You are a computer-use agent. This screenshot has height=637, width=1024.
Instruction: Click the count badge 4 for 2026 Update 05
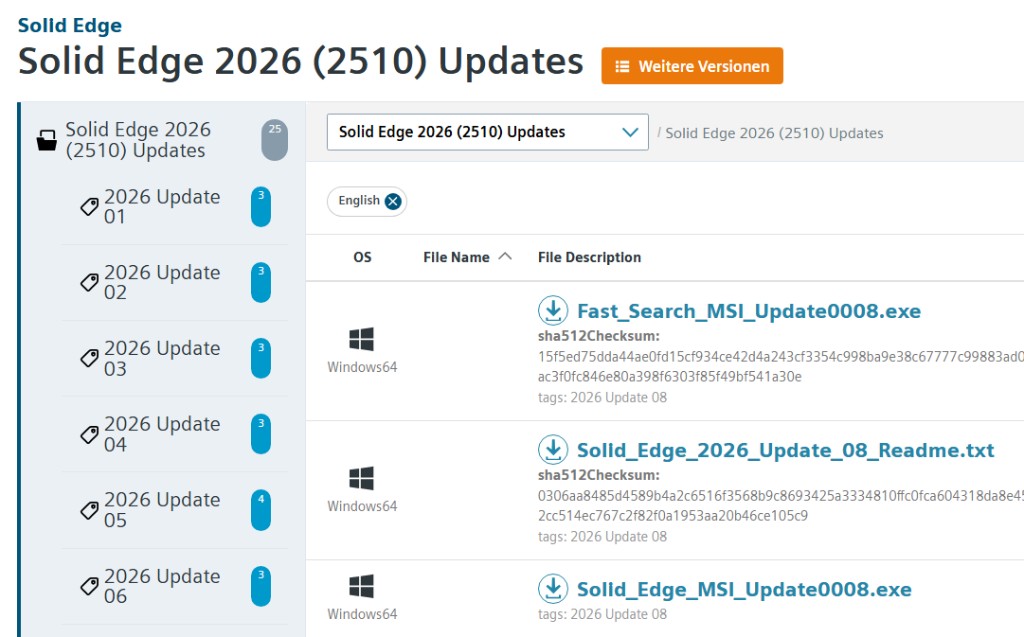tap(261, 510)
